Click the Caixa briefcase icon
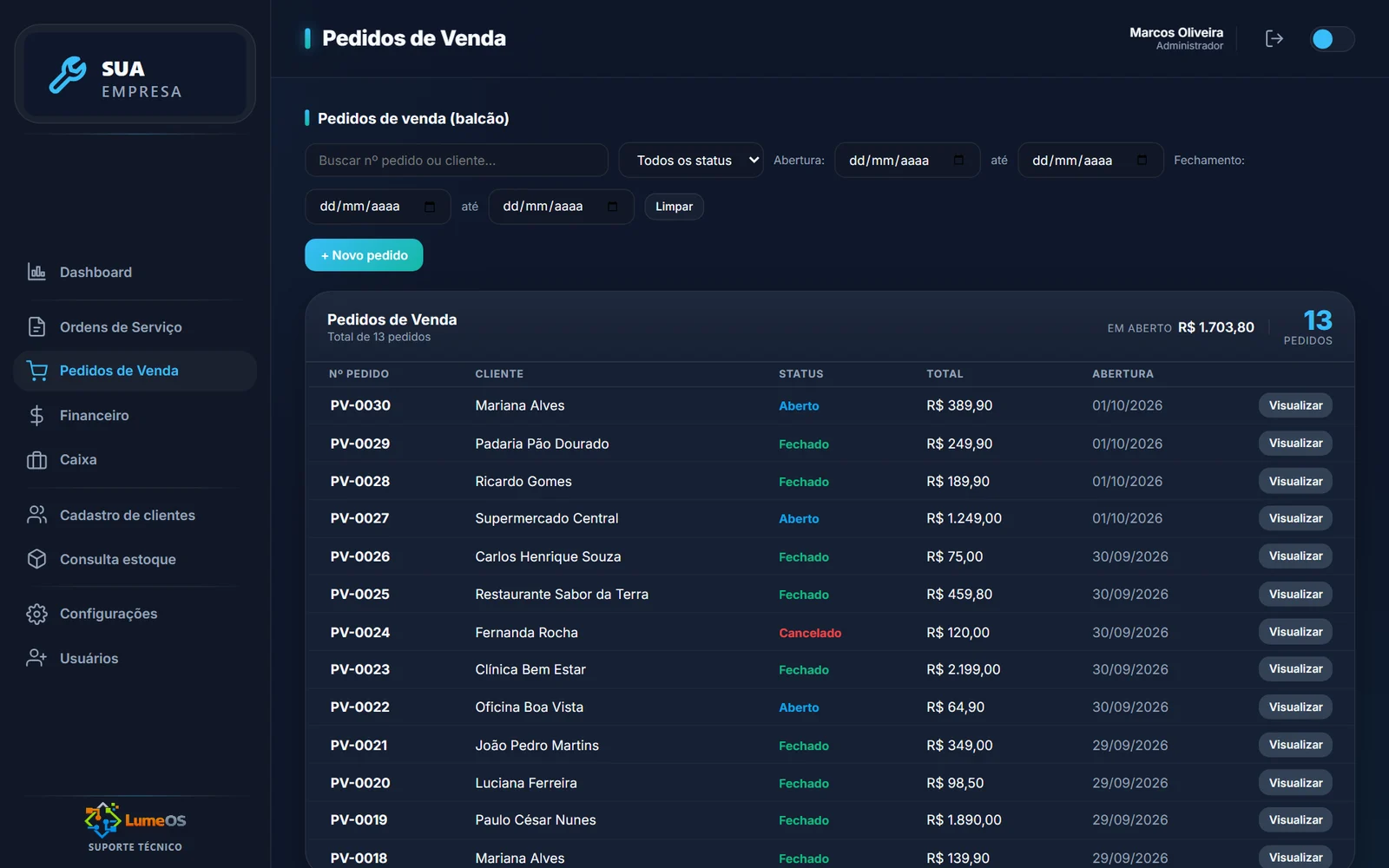This screenshot has height=868, width=1389. coord(36,459)
